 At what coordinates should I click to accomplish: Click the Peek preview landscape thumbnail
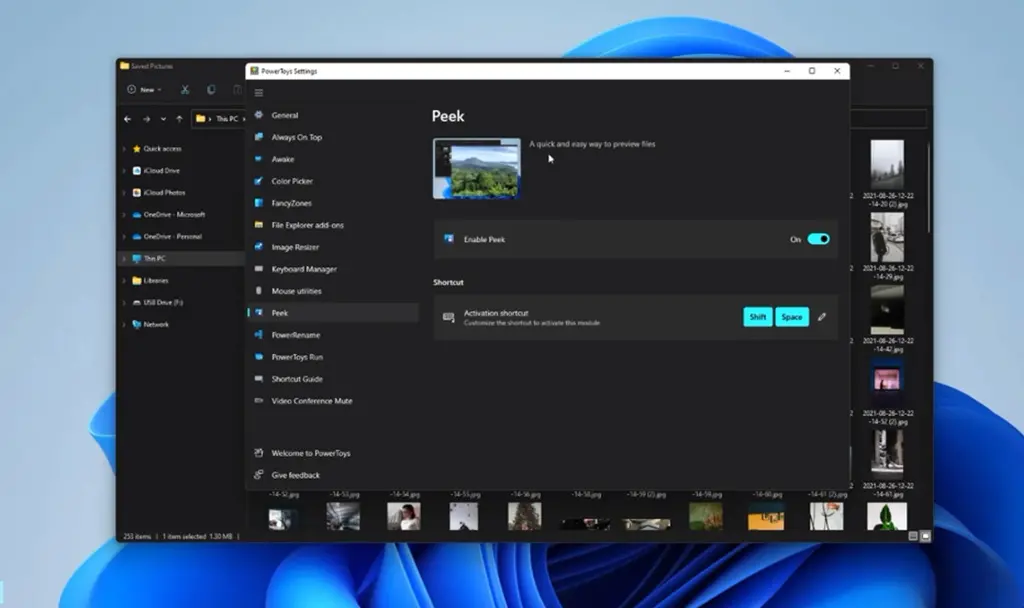476,168
